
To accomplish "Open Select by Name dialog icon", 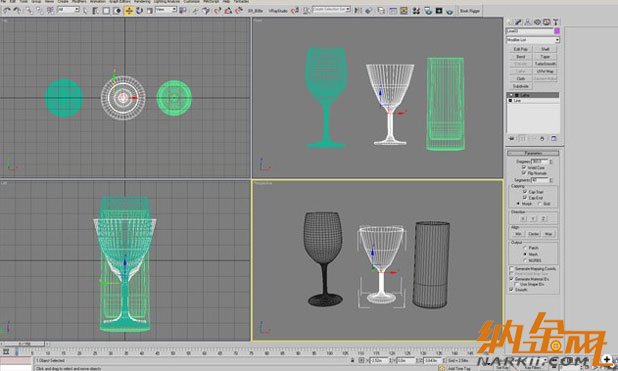I will tap(95, 11).
